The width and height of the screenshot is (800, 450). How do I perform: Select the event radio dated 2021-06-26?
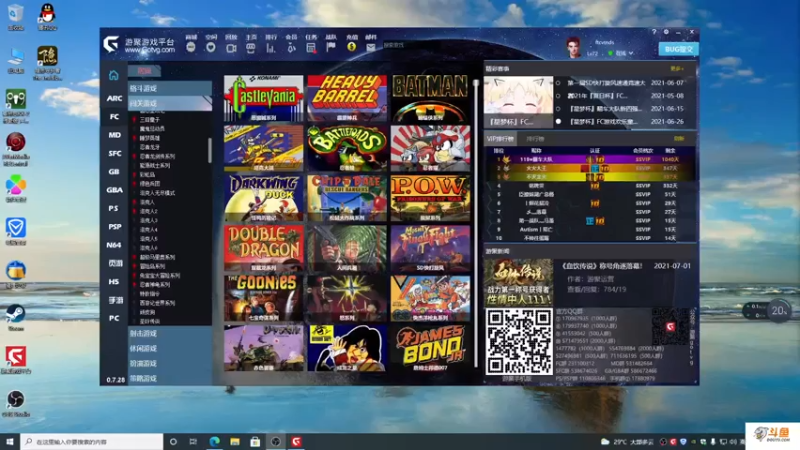click(x=558, y=121)
